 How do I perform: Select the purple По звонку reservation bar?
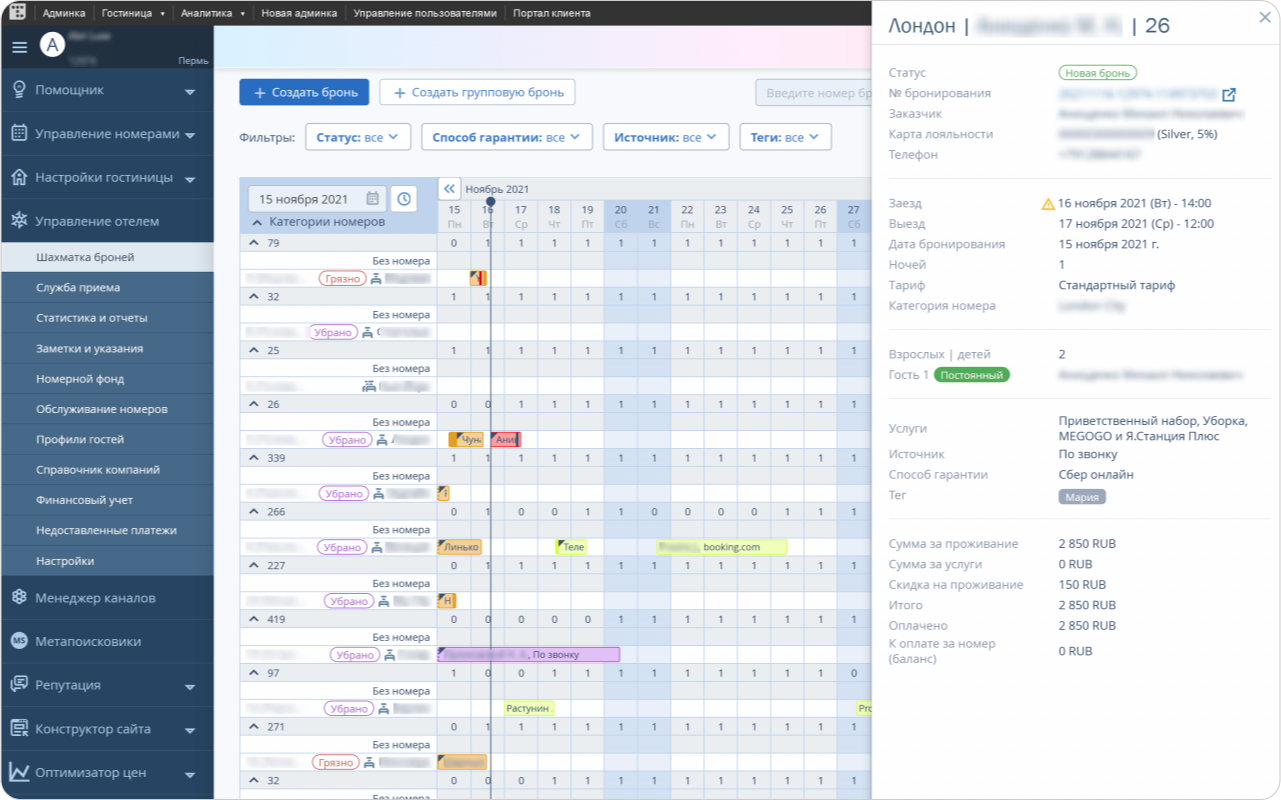tap(528, 655)
